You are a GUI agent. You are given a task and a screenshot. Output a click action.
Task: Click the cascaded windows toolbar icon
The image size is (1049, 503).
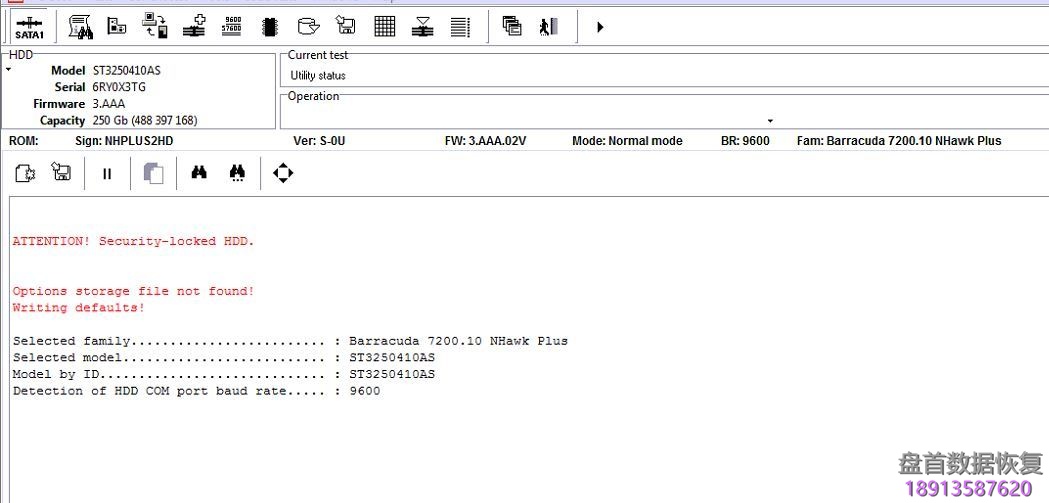[x=512, y=27]
